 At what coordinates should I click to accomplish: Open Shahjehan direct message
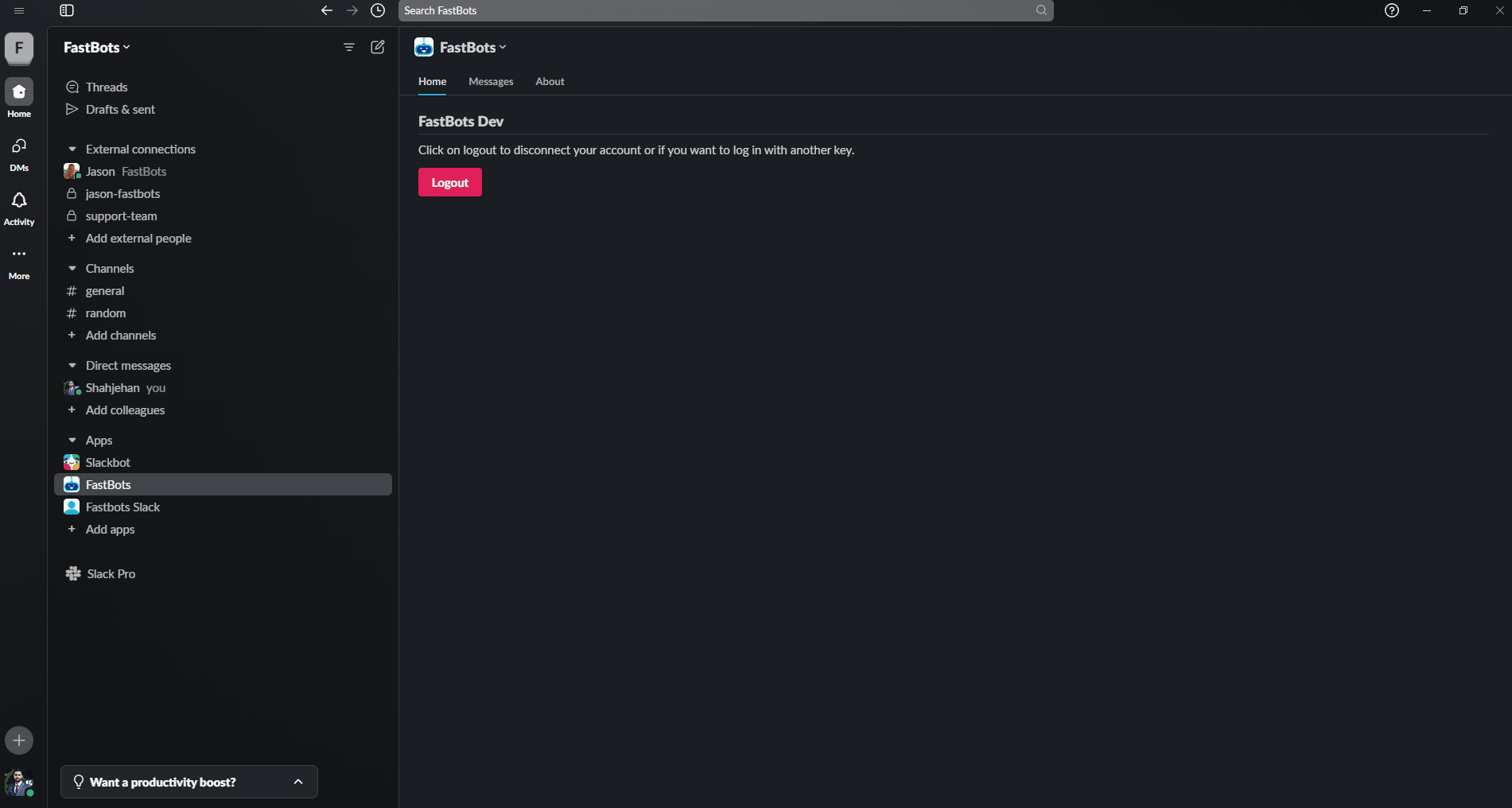(x=223, y=387)
